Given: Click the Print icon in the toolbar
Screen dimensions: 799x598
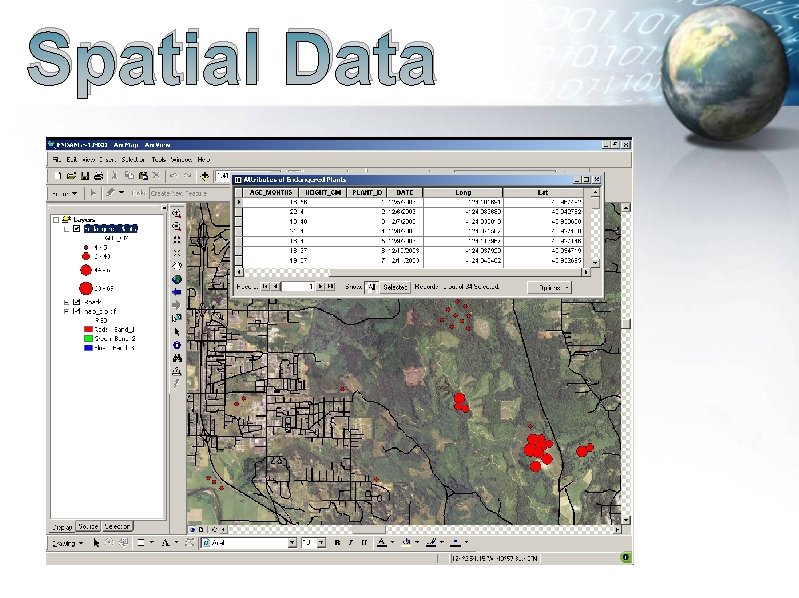Looking at the screenshot, I should click(99, 176).
